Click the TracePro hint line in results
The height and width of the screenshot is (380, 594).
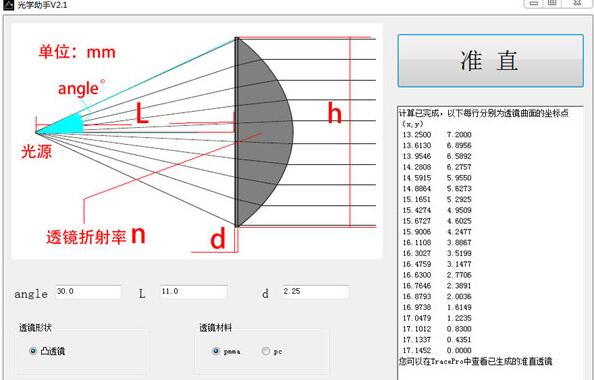(x=475, y=361)
